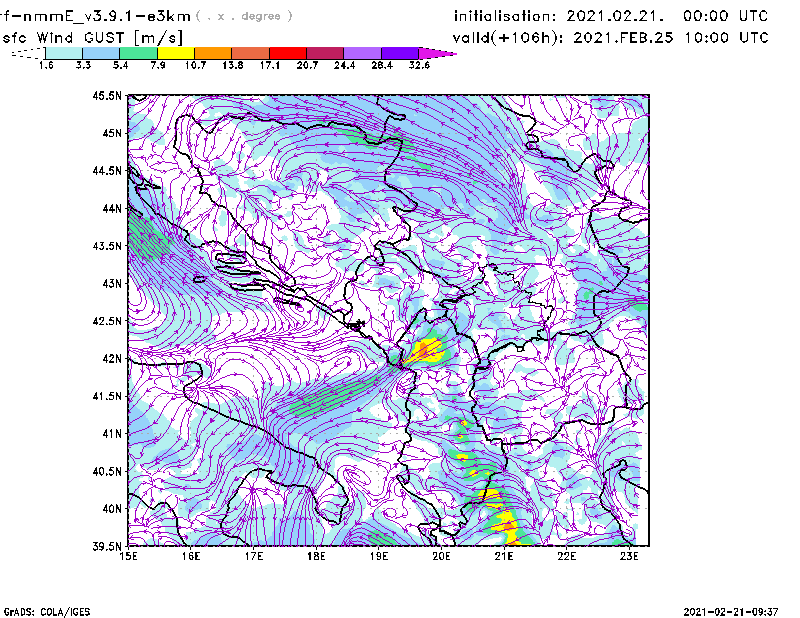Viewport: 800px width, 618px height.
Task: Click the 41N latitude label
Action: [112, 434]
